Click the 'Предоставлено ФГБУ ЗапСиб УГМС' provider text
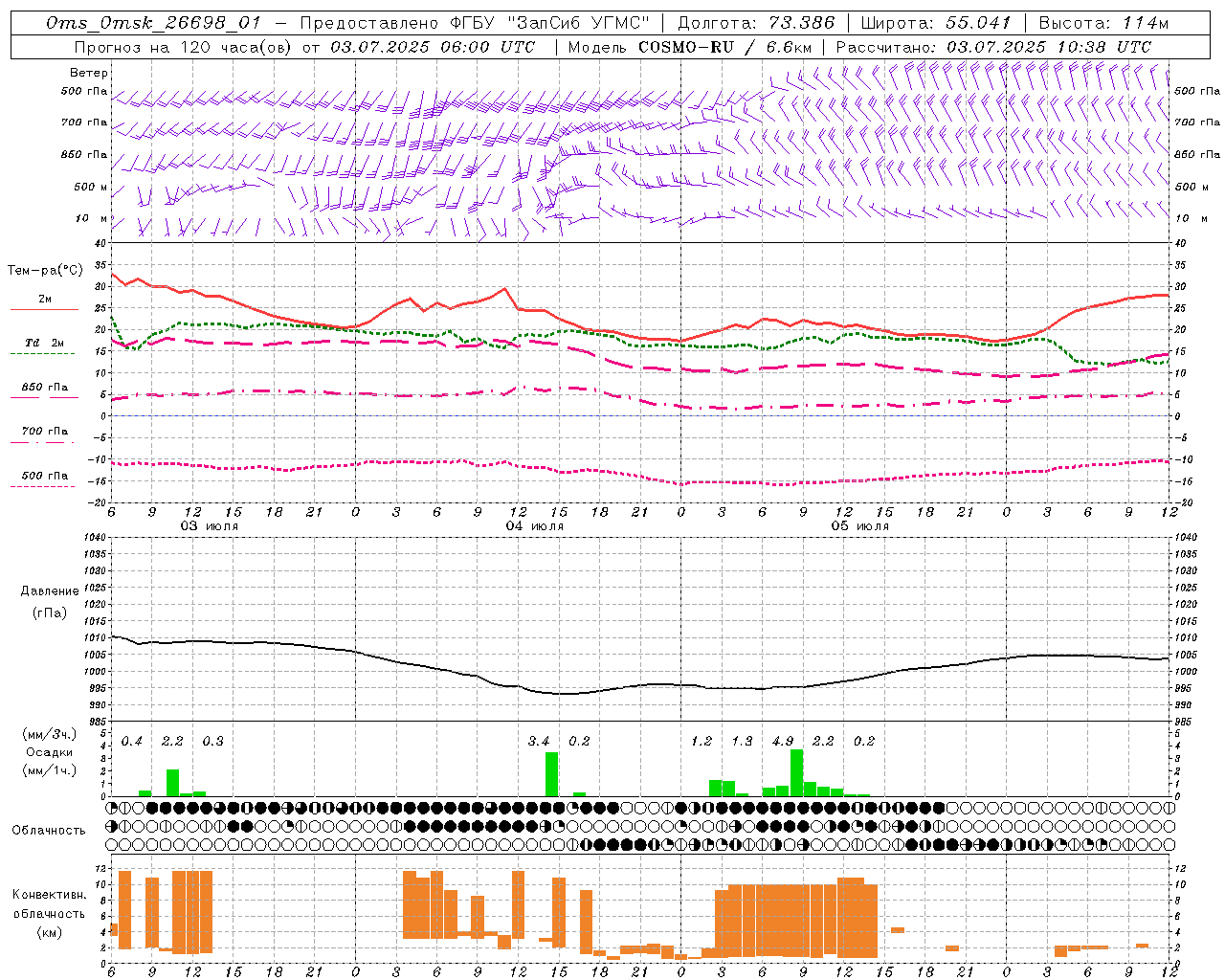Viewport: 1225px width, 980px height. click(476, 23)
